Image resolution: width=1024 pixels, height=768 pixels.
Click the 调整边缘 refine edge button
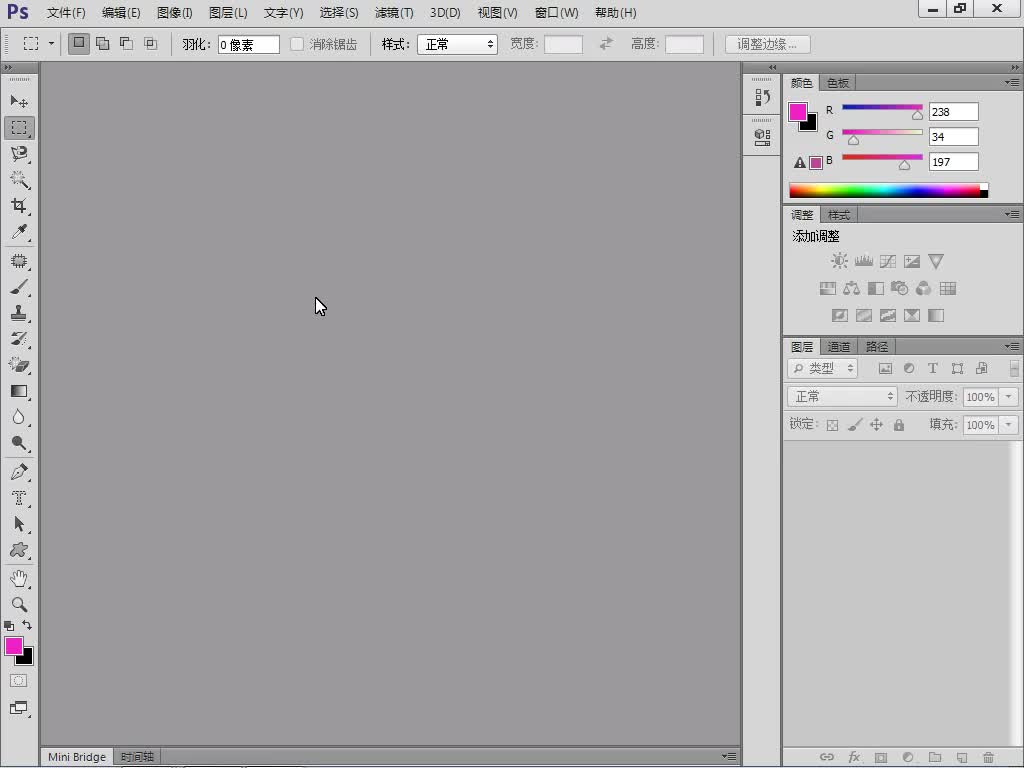(x=767, y=44)
